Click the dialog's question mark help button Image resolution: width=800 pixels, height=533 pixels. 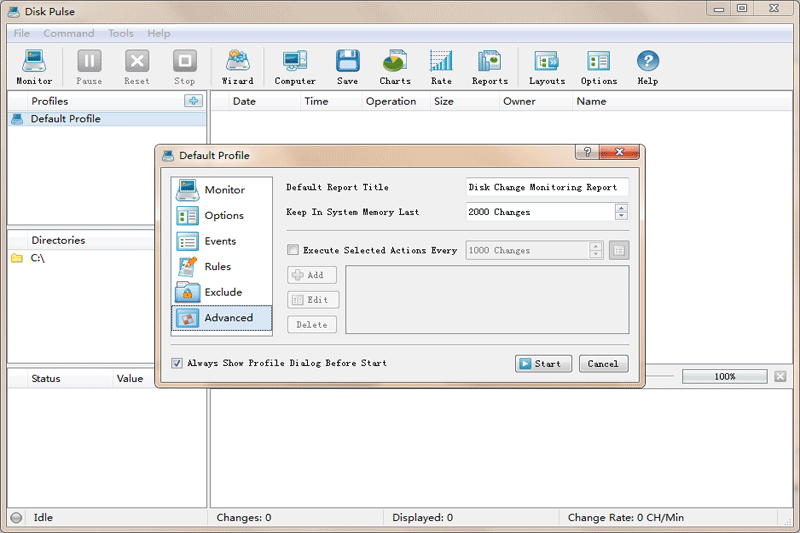(x=588, y=152)
